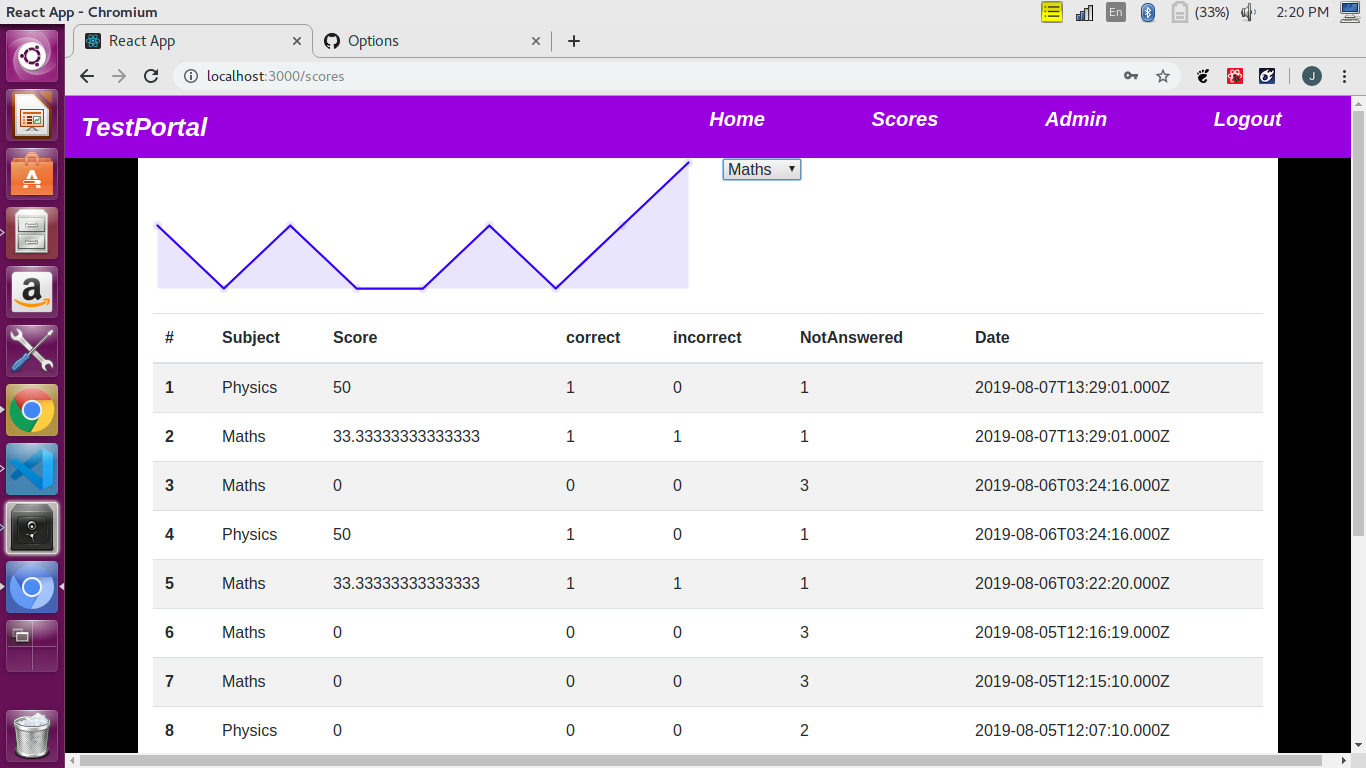The width and height of the screenshot is (1366, 768).
Task: Open Google Chrome from the dock
Action: [x=33, y=410]
